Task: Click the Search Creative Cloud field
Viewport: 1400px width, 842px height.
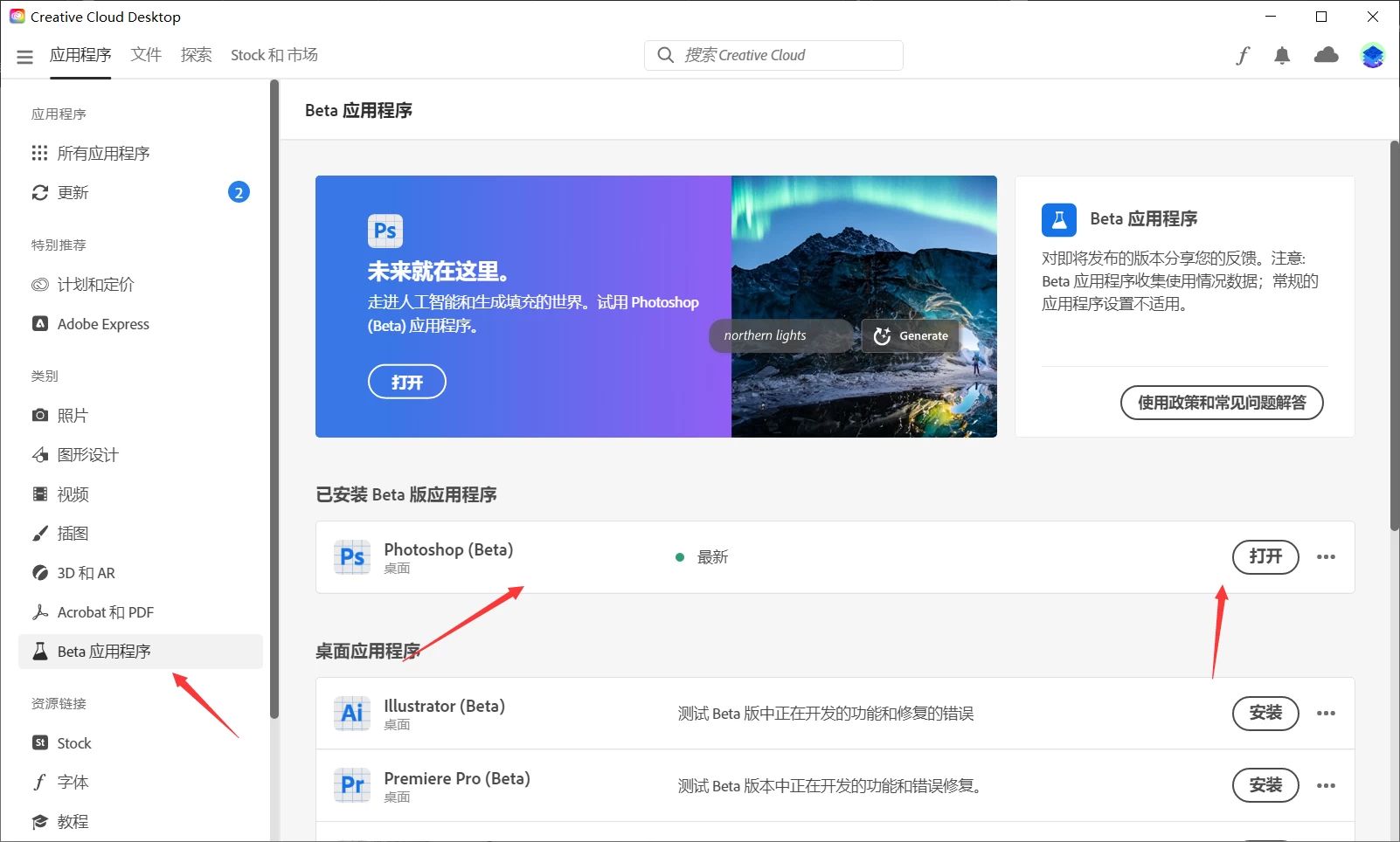Action: pos(773,55)
